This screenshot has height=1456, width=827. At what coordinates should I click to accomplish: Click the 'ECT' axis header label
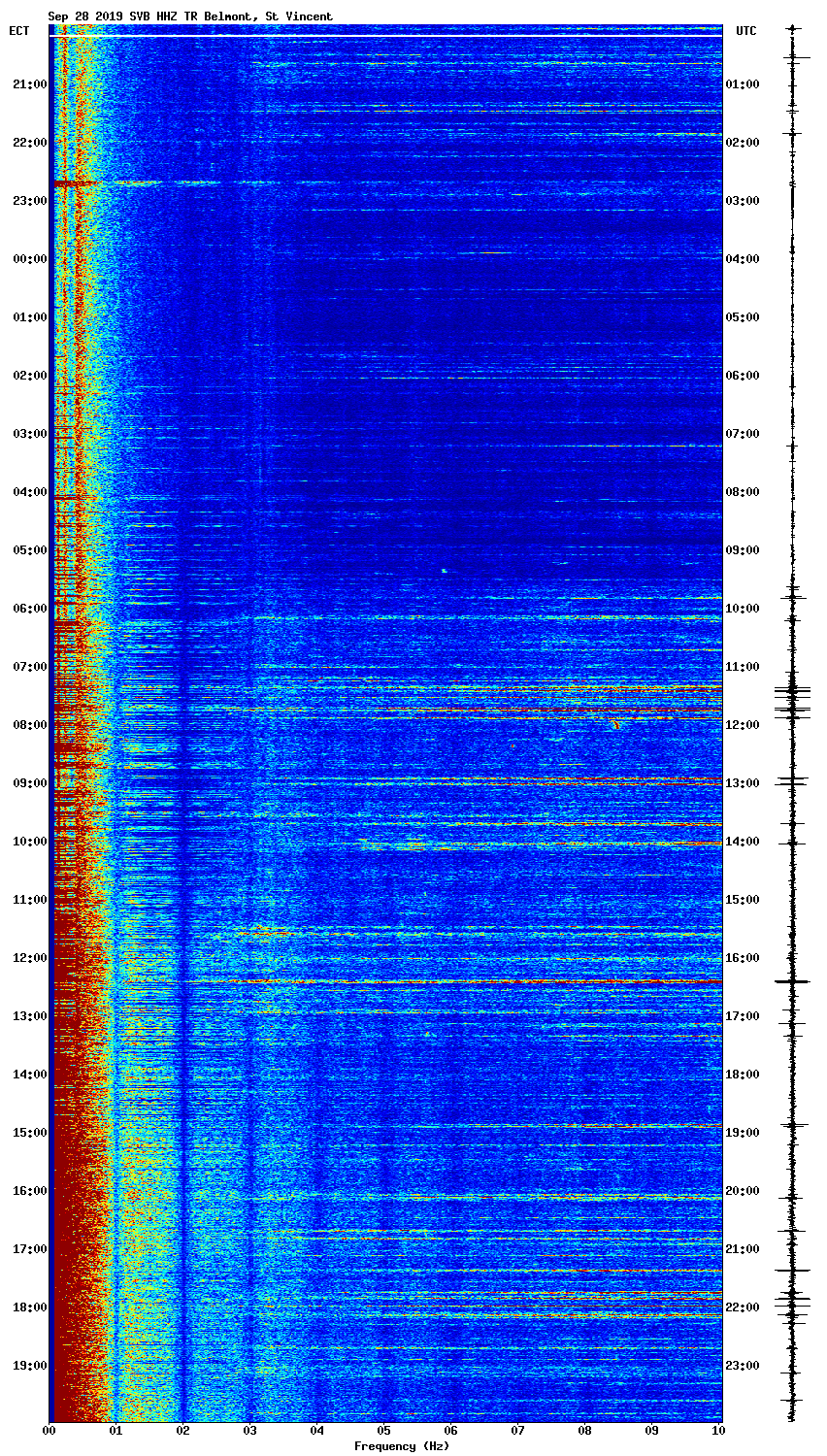[19, 31]
